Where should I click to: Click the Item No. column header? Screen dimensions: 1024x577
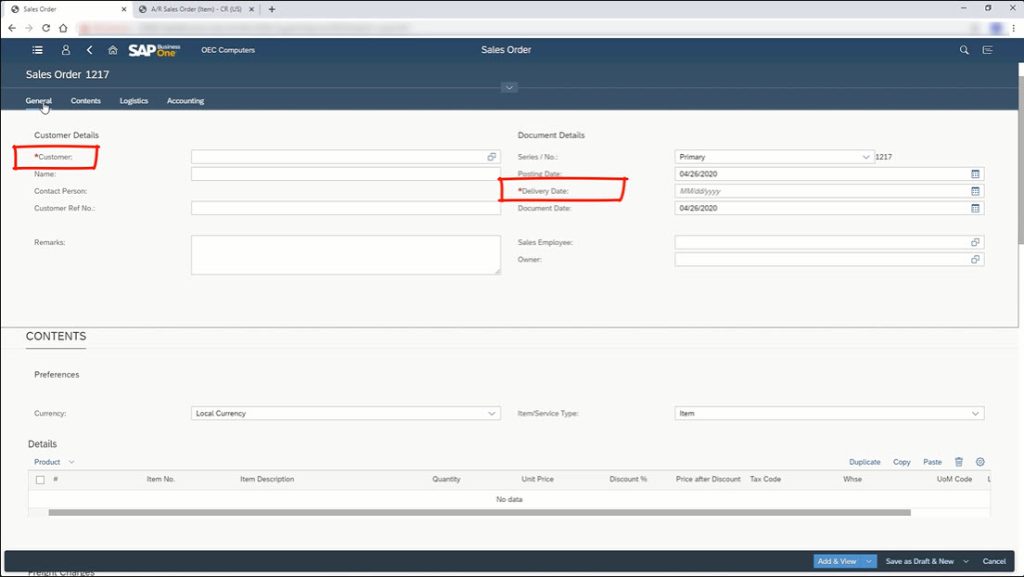(161, 479)
